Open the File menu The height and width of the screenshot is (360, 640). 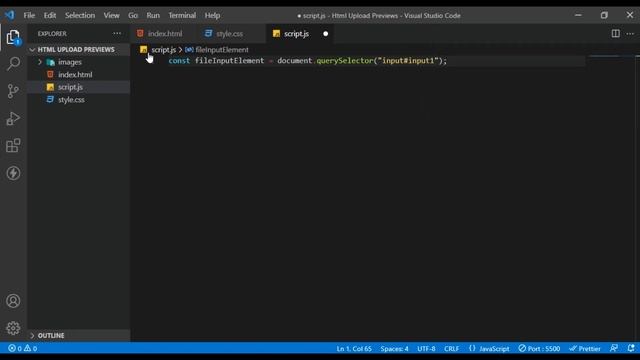pos(29,15)
